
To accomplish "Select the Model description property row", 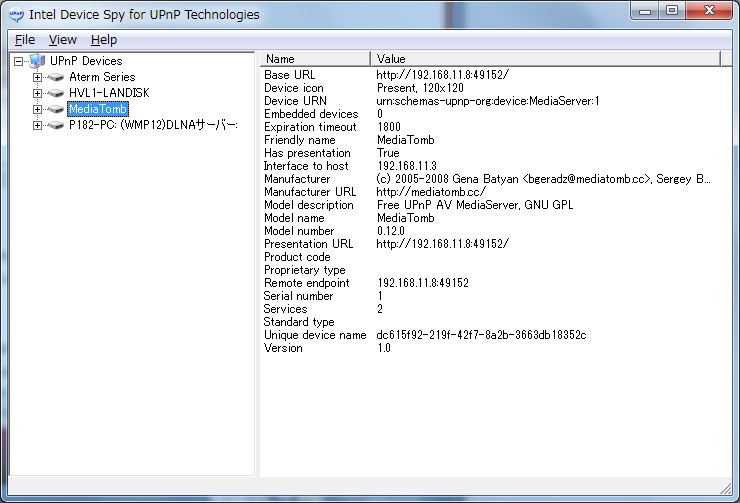I will [491, 205].
